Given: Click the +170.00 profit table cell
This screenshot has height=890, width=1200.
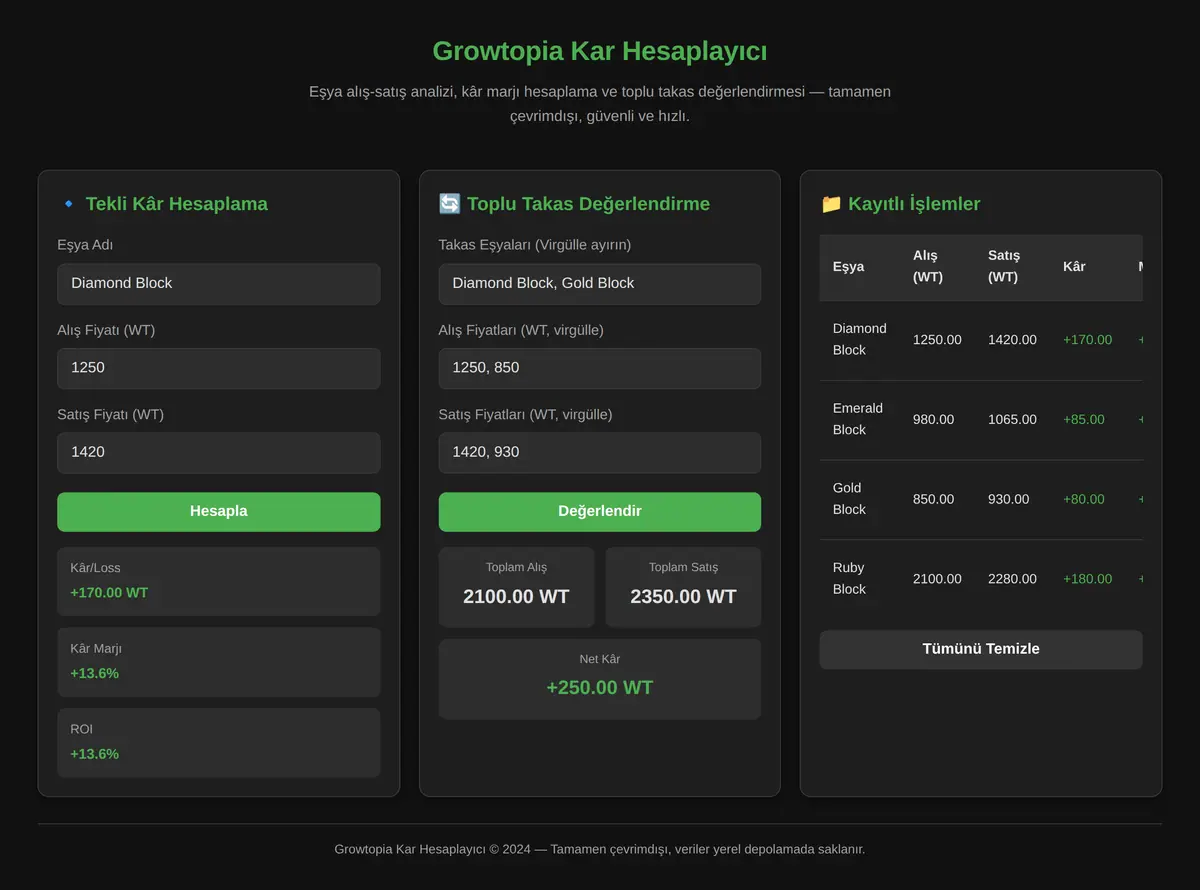Looking at the screenshot, I should (x=1087, y=340).
